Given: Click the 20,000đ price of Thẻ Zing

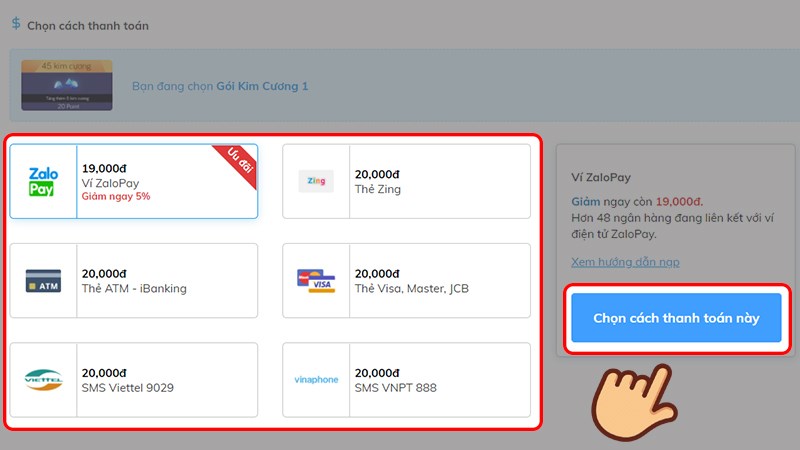Looking at the screenshot, I should [377, 174].
